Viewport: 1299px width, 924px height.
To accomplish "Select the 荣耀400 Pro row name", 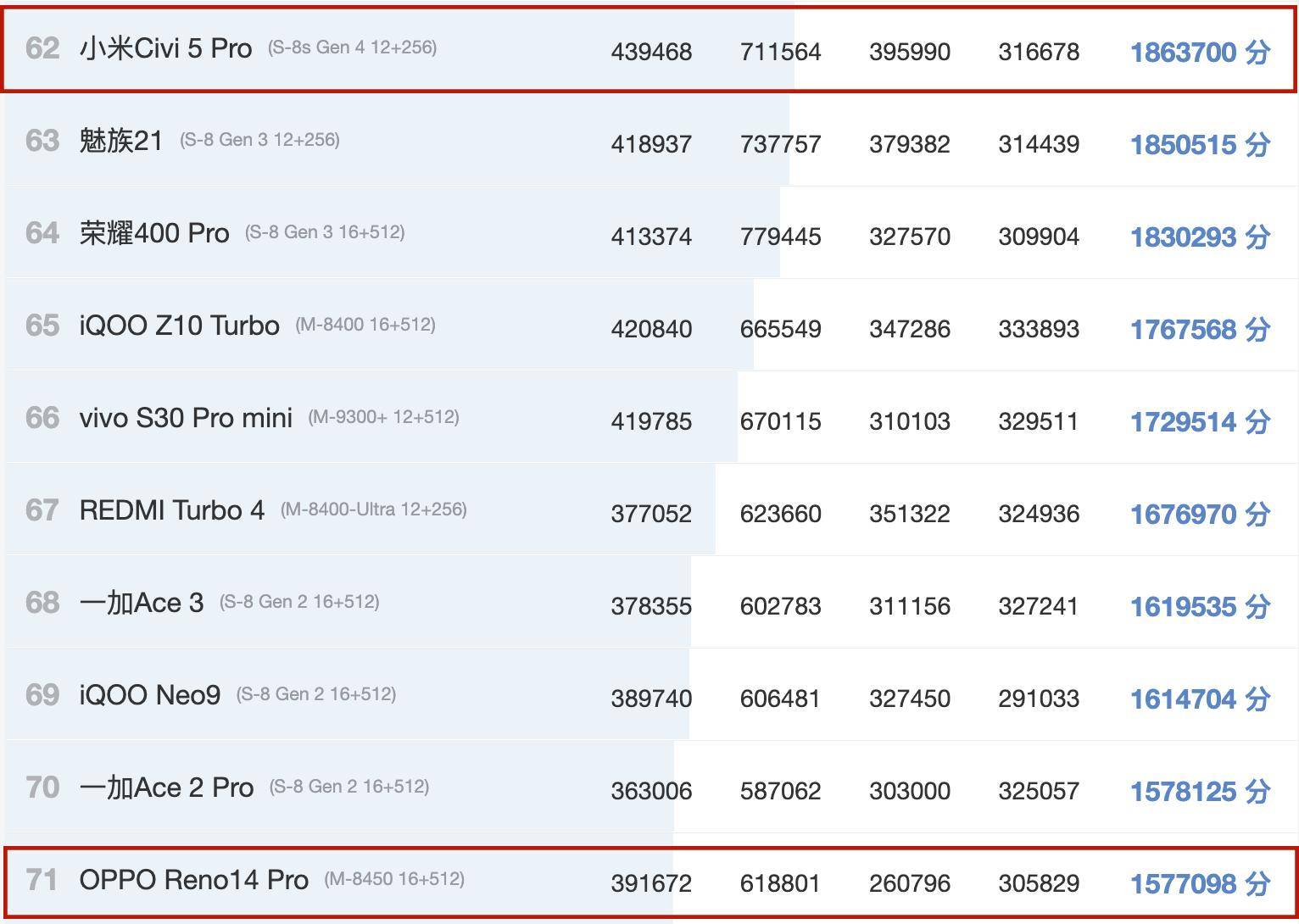I will tap(154, 233).
